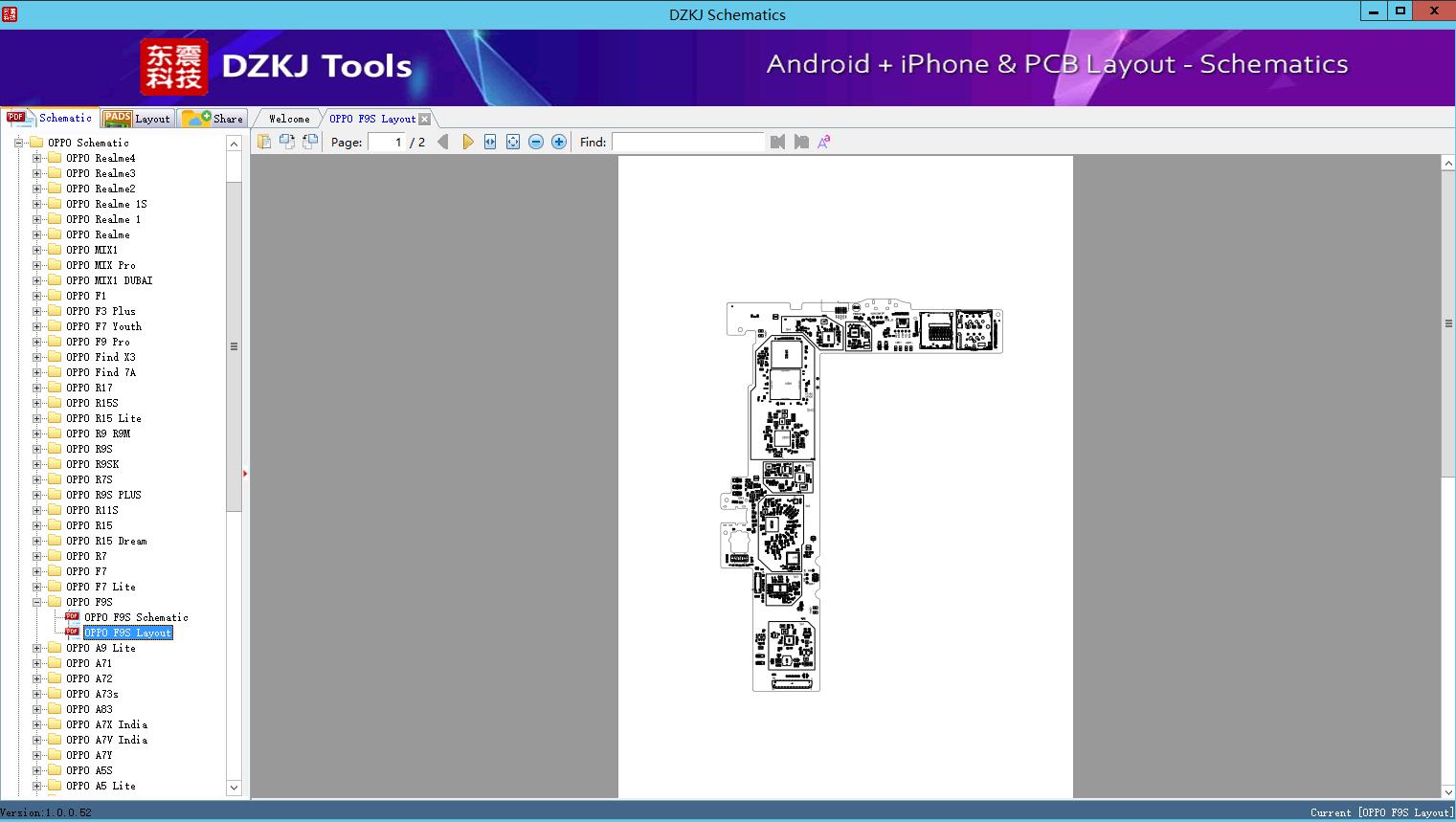Image resolution: width=1456 pixels, height=822 pixels.
Task: Click the copy pages toolbar icon
Action: (x=263, y=142)
